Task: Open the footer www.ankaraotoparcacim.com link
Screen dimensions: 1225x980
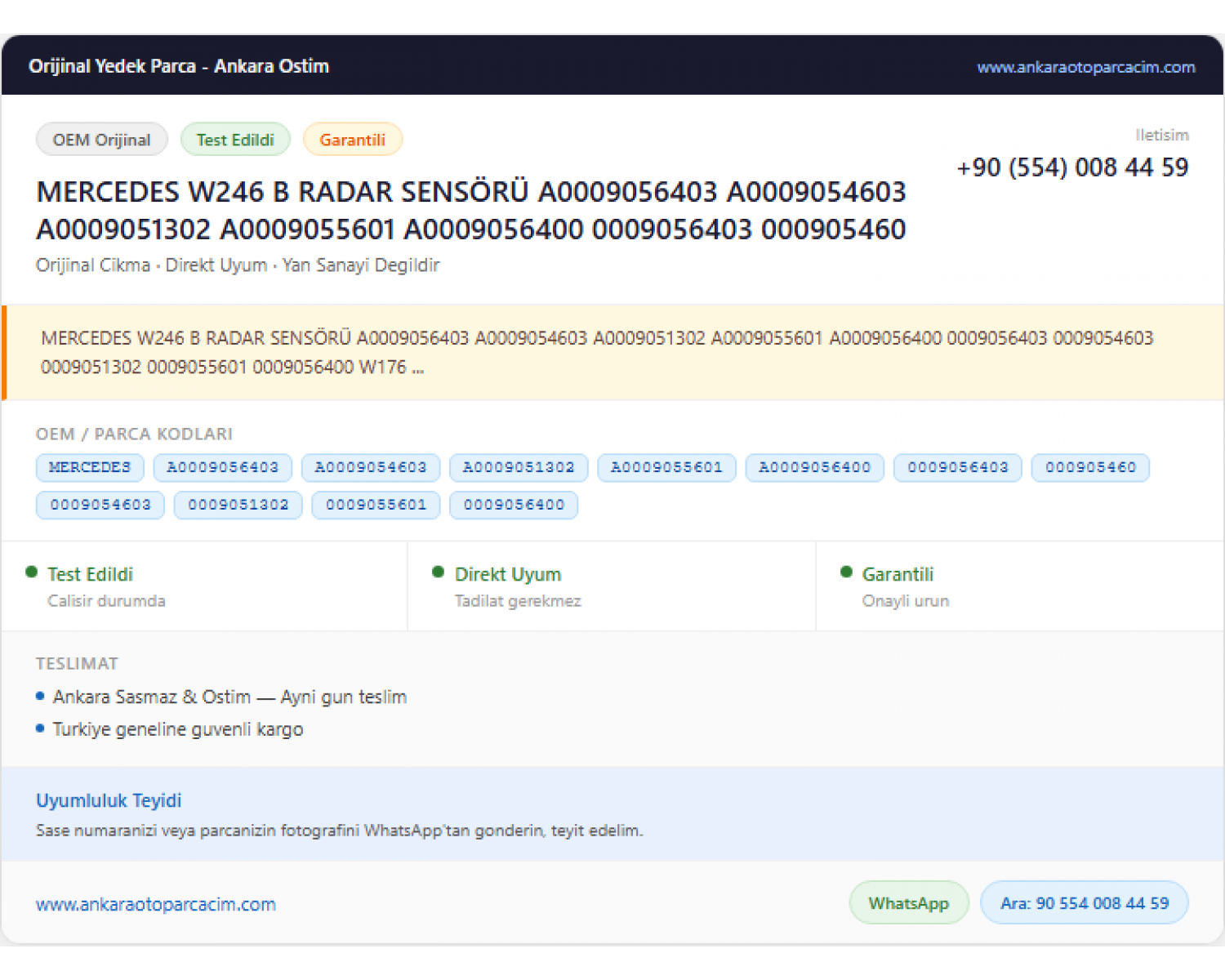Action: pyautogui.click(x=156, y=904)
